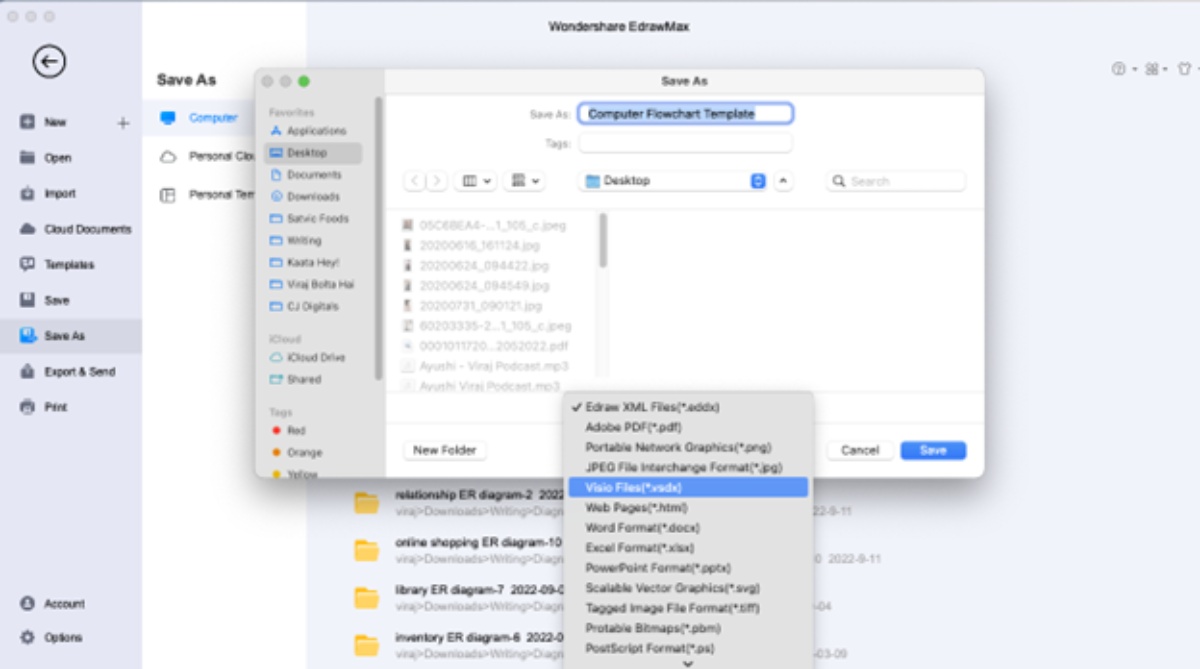Screen dimensions: 1200x669
Task: Click the New Folder button
Action: tap(445, 450)
